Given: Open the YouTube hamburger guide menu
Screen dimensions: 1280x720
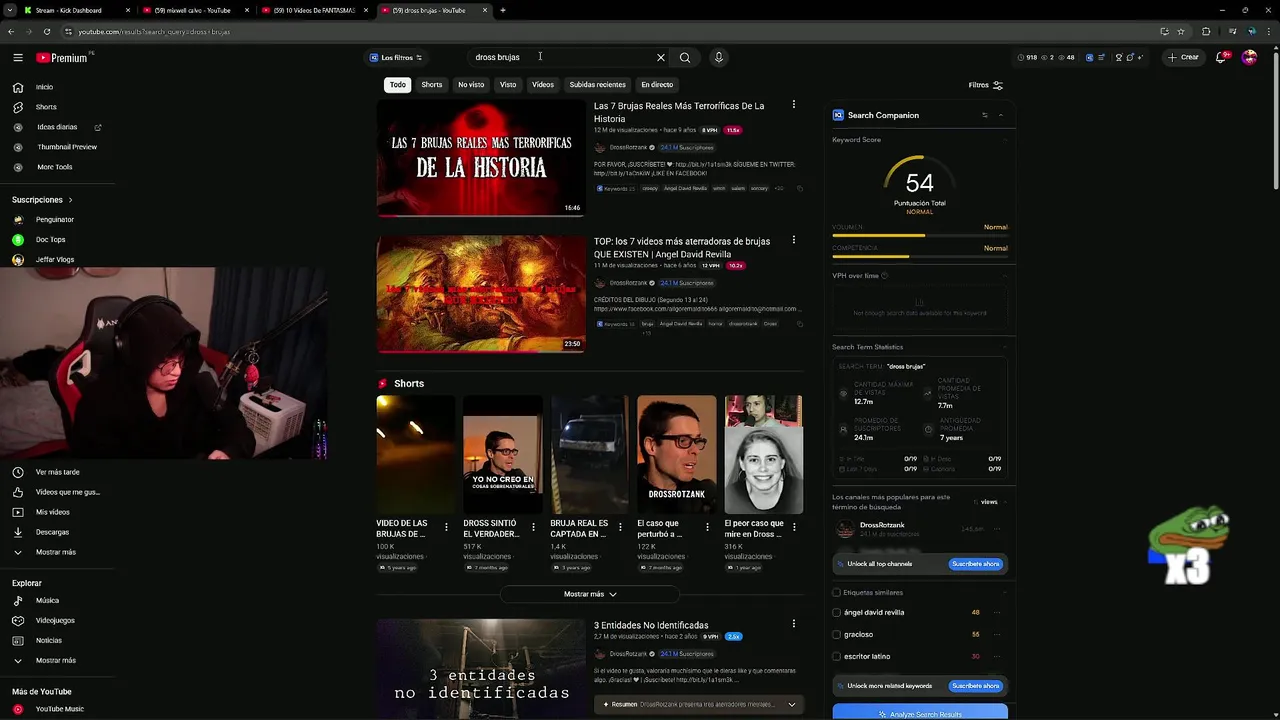Looking at the screenshot, I should tap(18, 58).
